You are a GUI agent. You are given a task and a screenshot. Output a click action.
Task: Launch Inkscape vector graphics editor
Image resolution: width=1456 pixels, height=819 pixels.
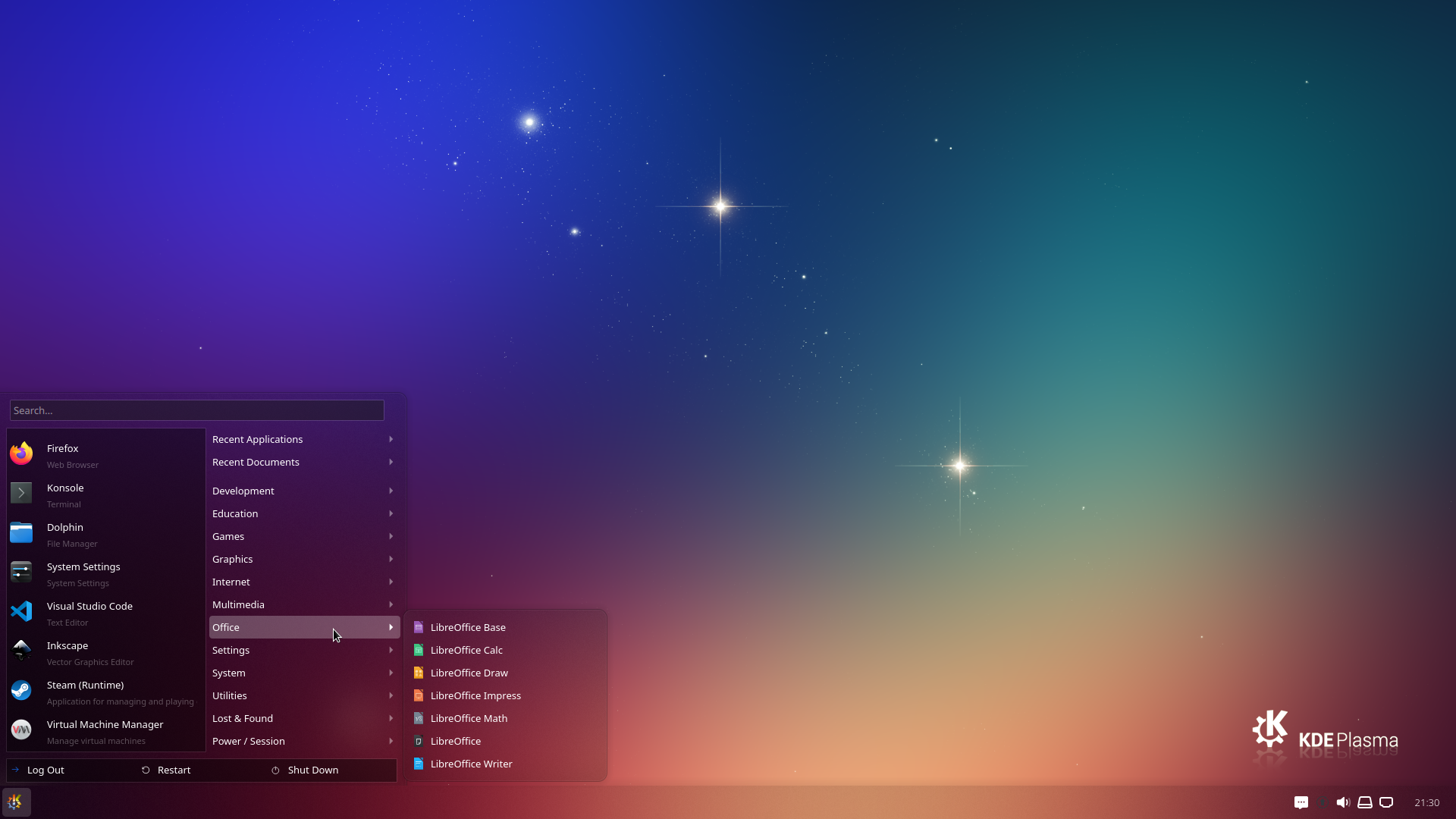(106, 653)
